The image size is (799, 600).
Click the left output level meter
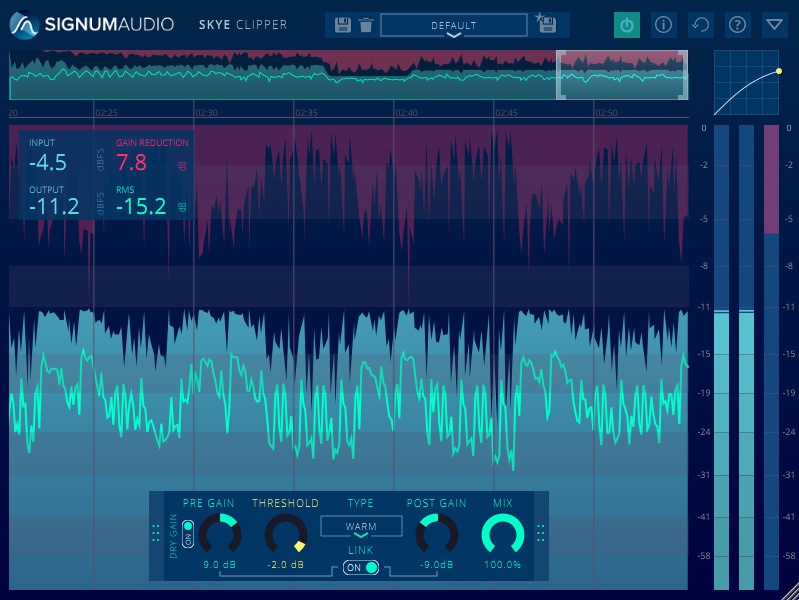coord(722,357)
